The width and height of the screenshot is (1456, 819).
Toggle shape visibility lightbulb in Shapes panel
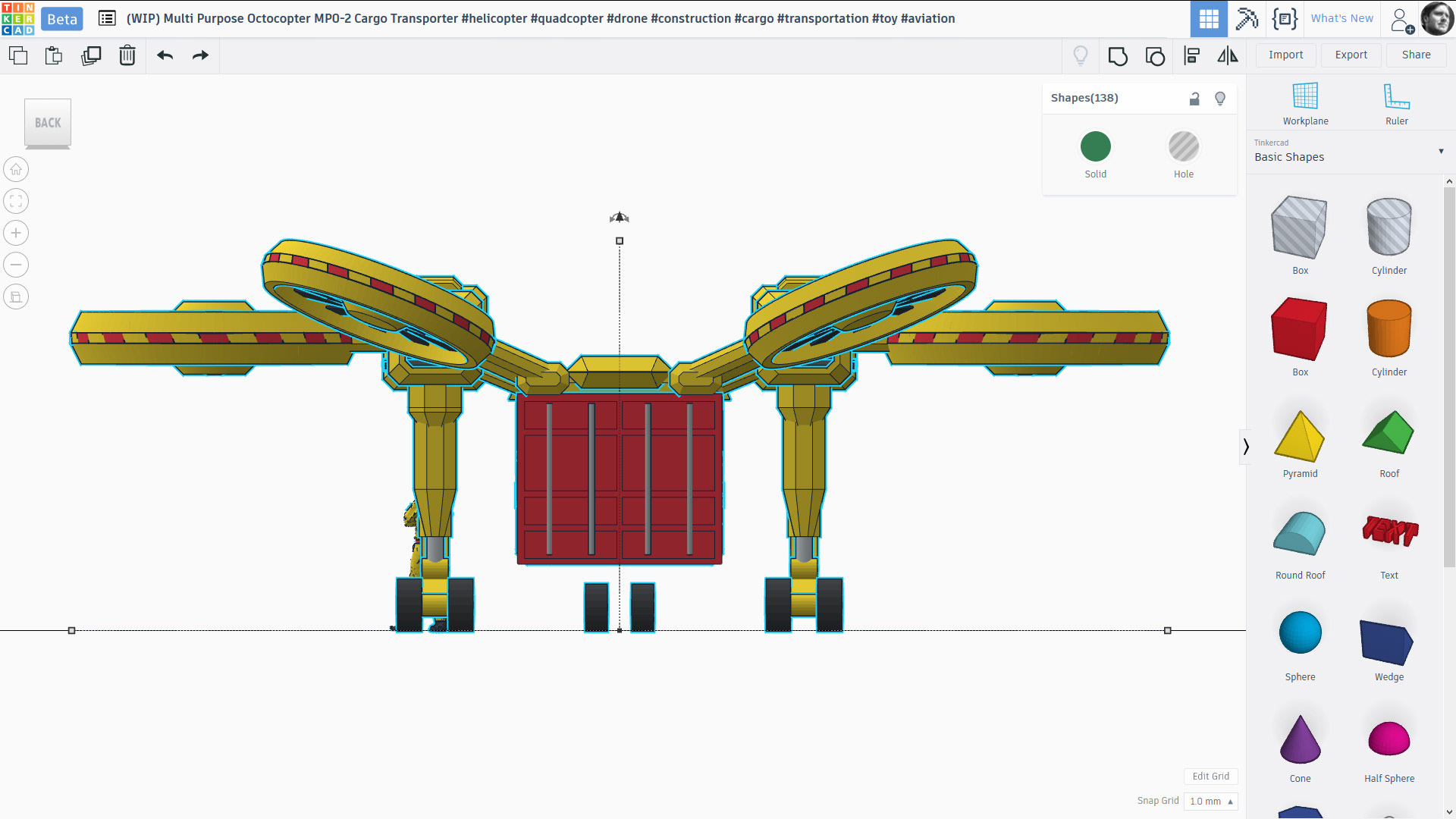click(1220, 99)
